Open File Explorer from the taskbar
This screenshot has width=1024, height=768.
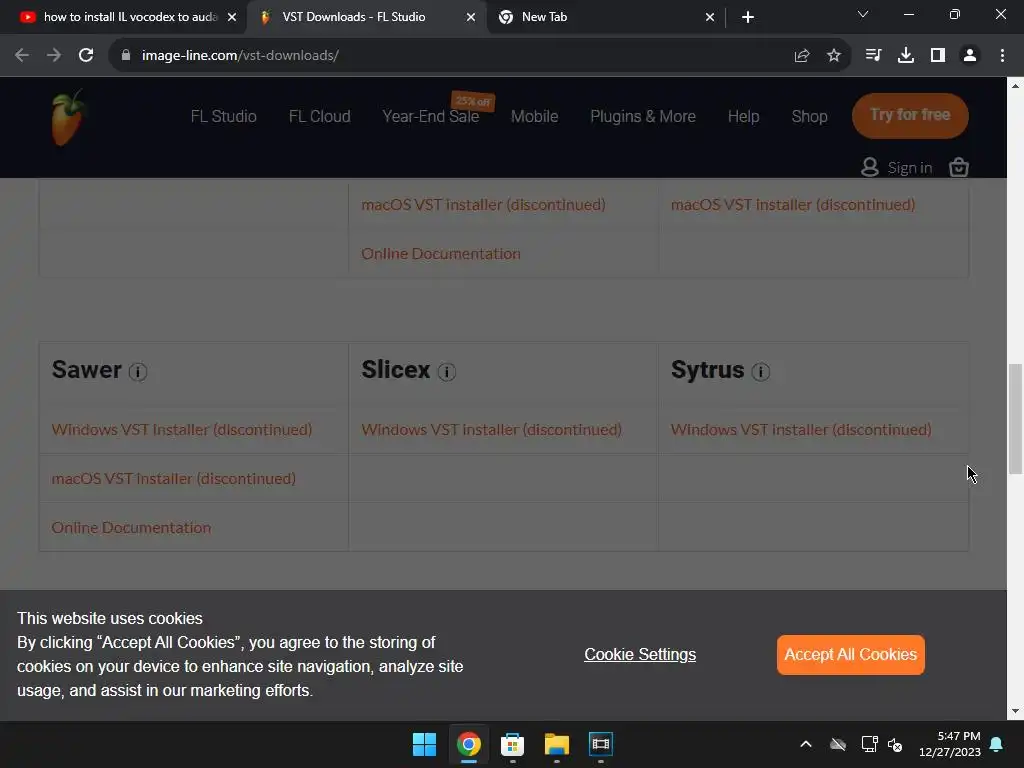click(x=556, y=744)
